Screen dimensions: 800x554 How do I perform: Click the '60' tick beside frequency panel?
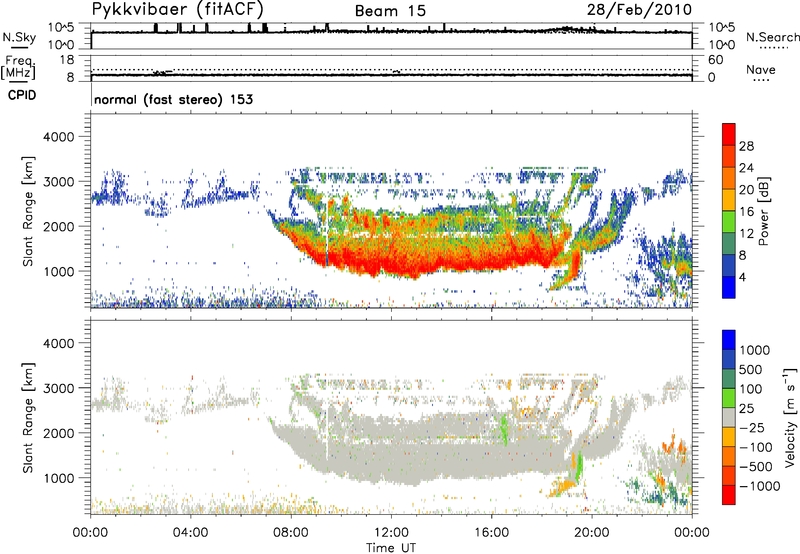pos(716,60)
